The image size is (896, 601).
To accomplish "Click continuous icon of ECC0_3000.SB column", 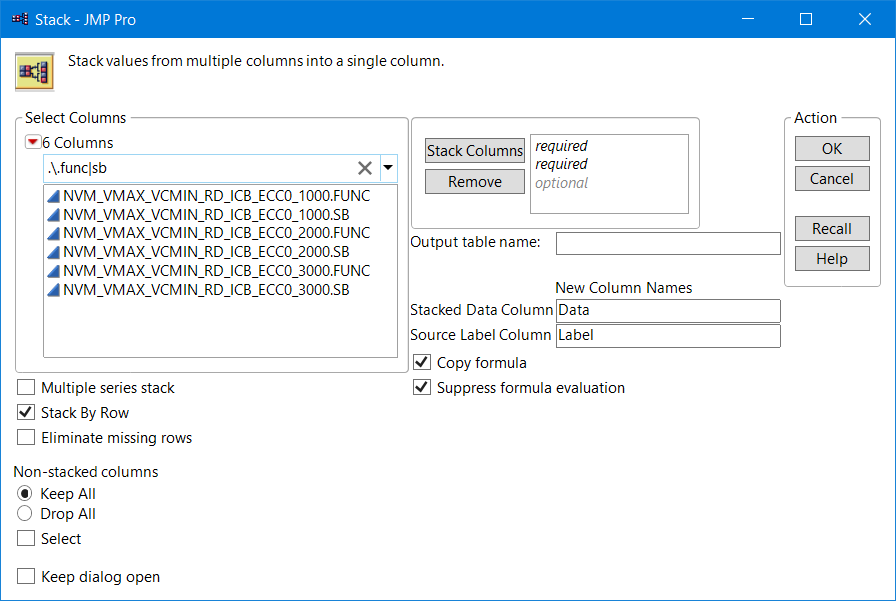I will coord(54,290).
